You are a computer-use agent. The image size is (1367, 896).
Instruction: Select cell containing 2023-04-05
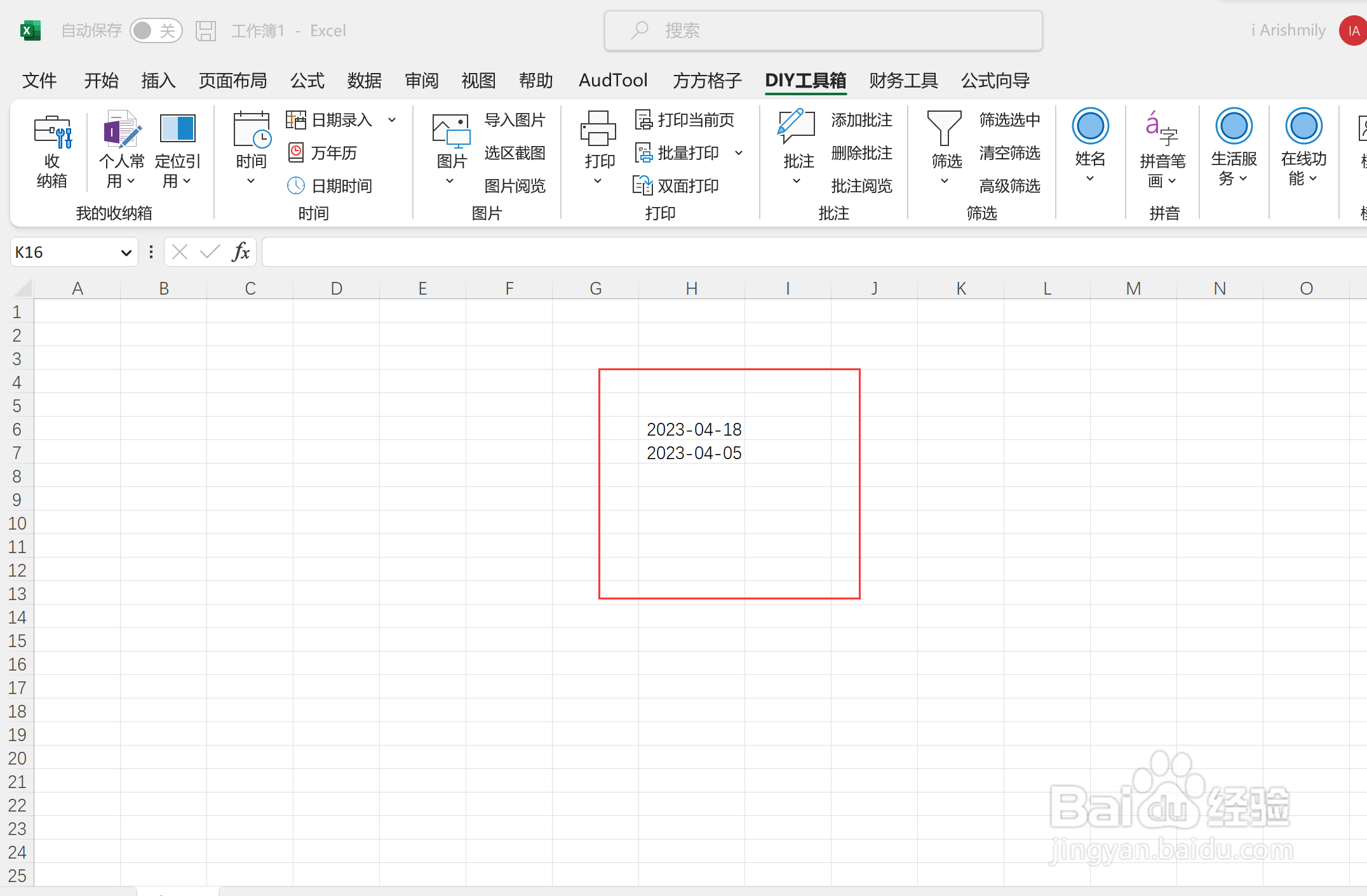(x=692, y=453)
